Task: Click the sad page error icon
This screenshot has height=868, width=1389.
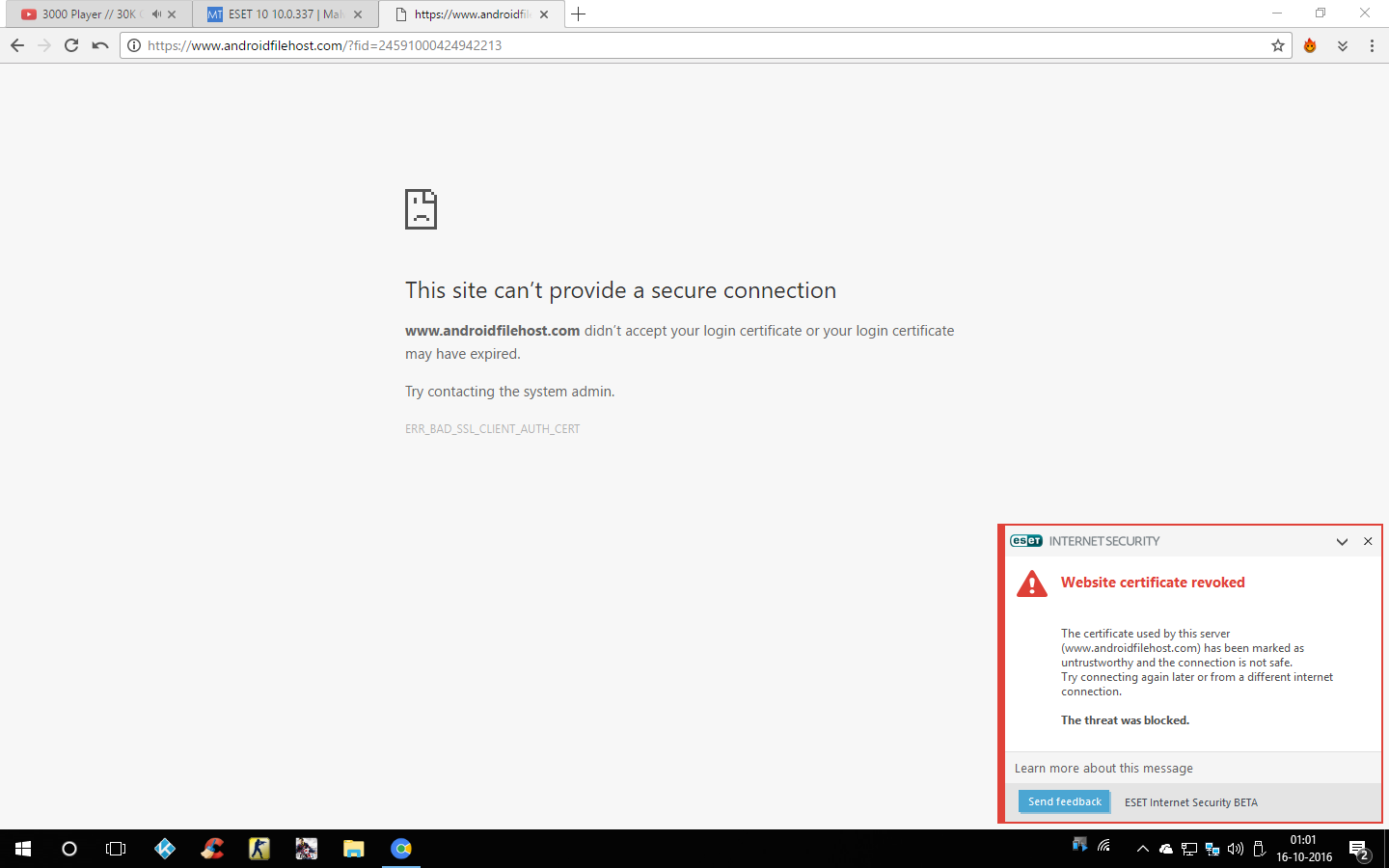Action: pyautogui.click(x=421, y=209)
